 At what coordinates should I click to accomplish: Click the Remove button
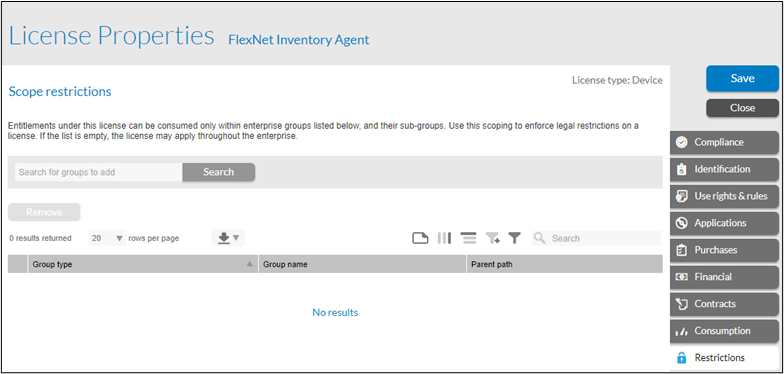click(44, 212)
